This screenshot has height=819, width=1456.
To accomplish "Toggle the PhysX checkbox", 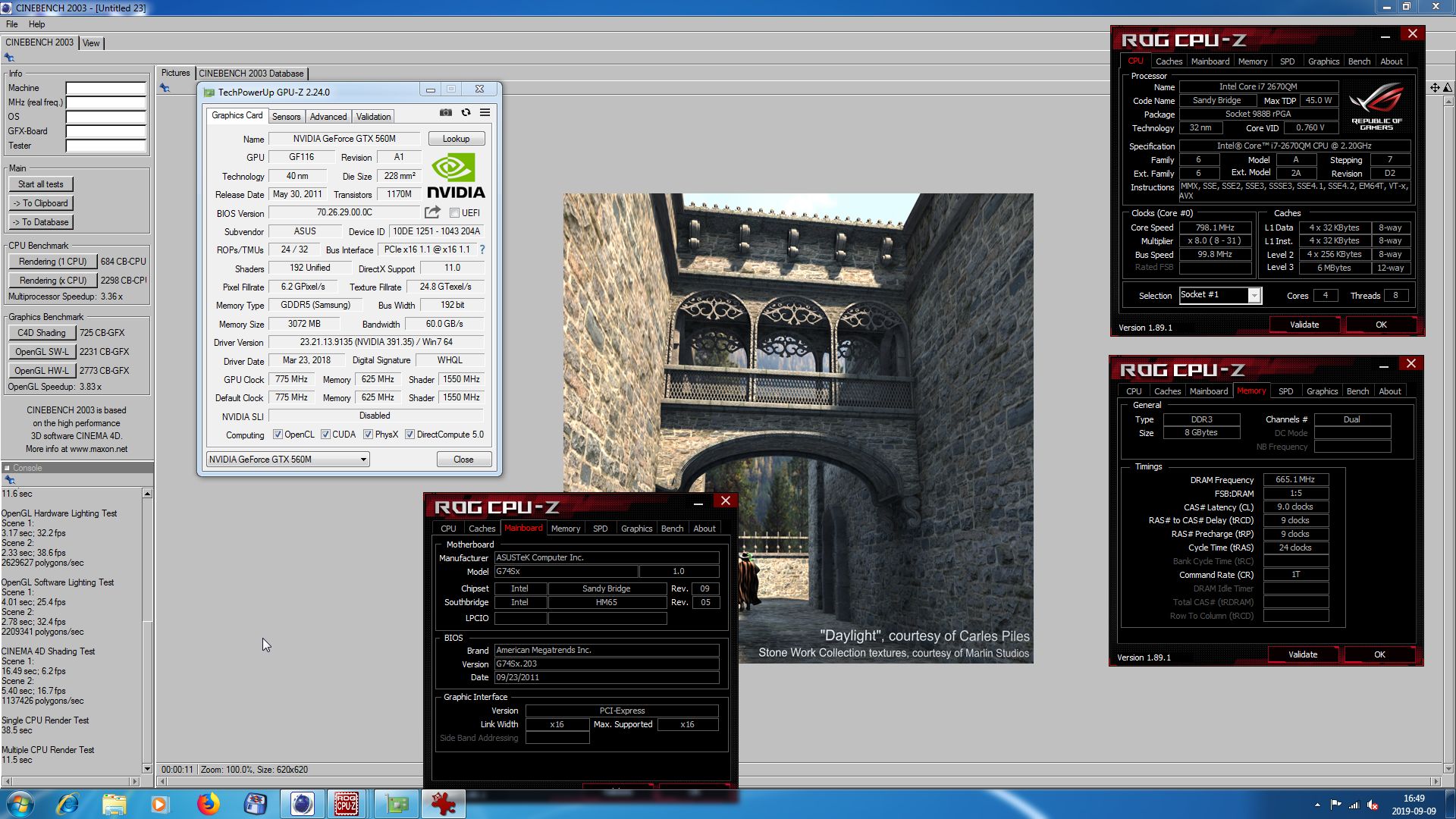I will [368, 435].
